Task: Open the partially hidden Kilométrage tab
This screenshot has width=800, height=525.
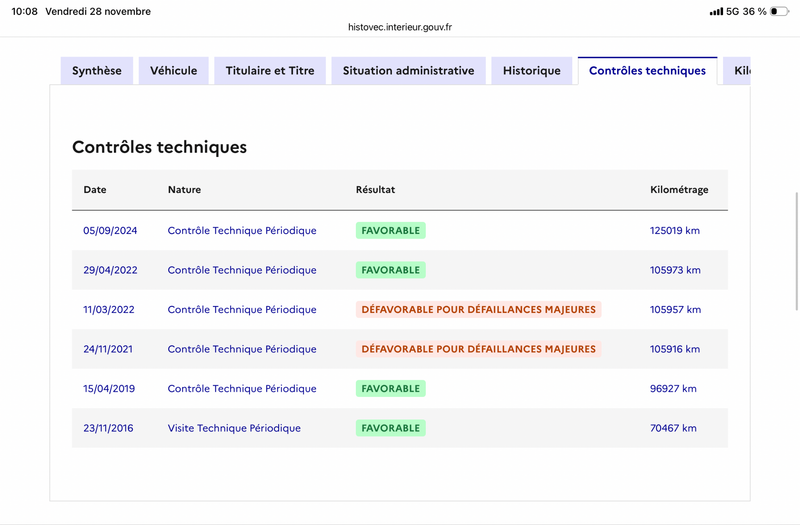Action: tap(740, 71)
